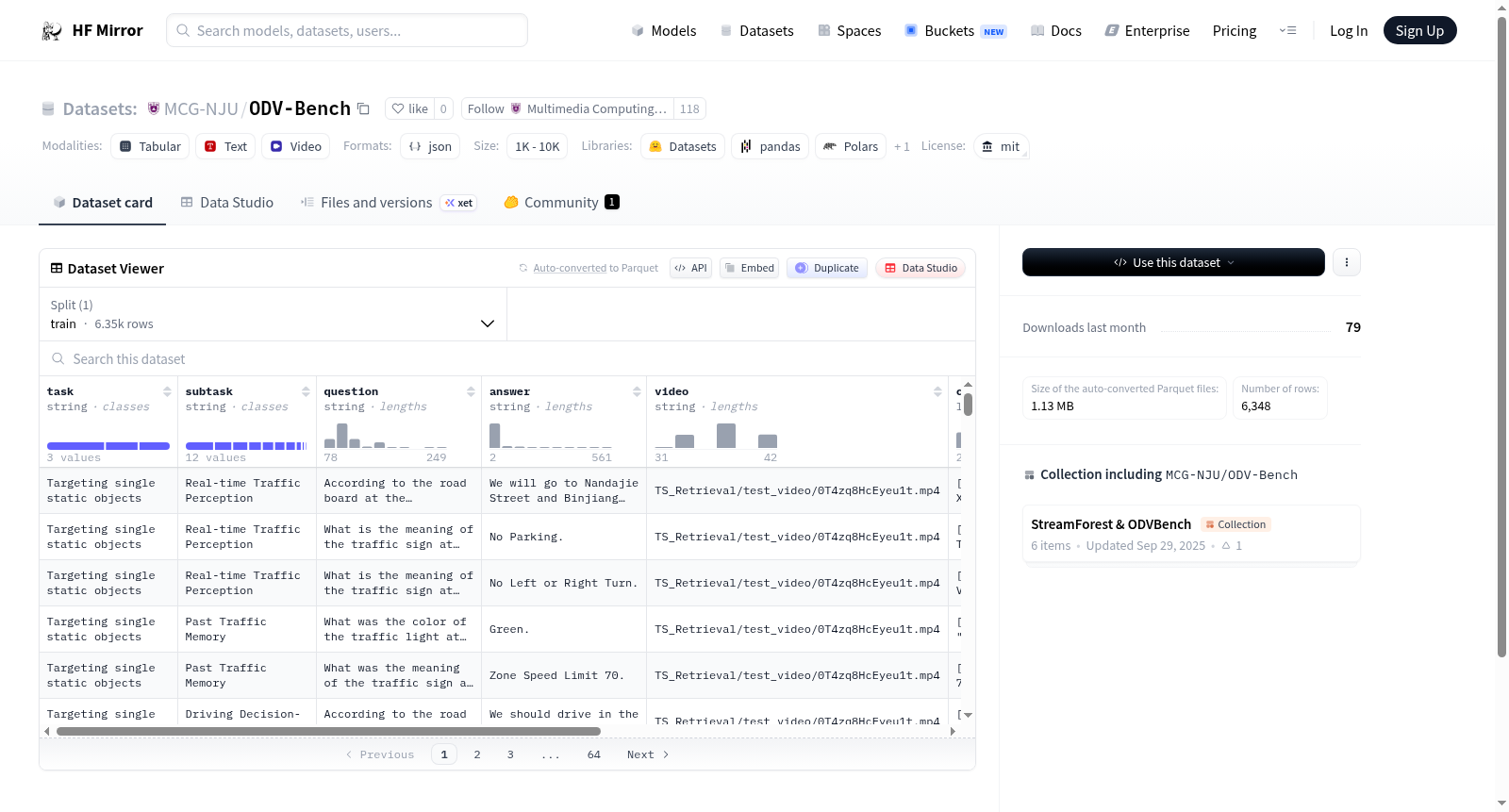Viewport: 1509px width, 812px height.
Task: Click the MCG-NJU organization avatar icon
Action: [154, 108]
